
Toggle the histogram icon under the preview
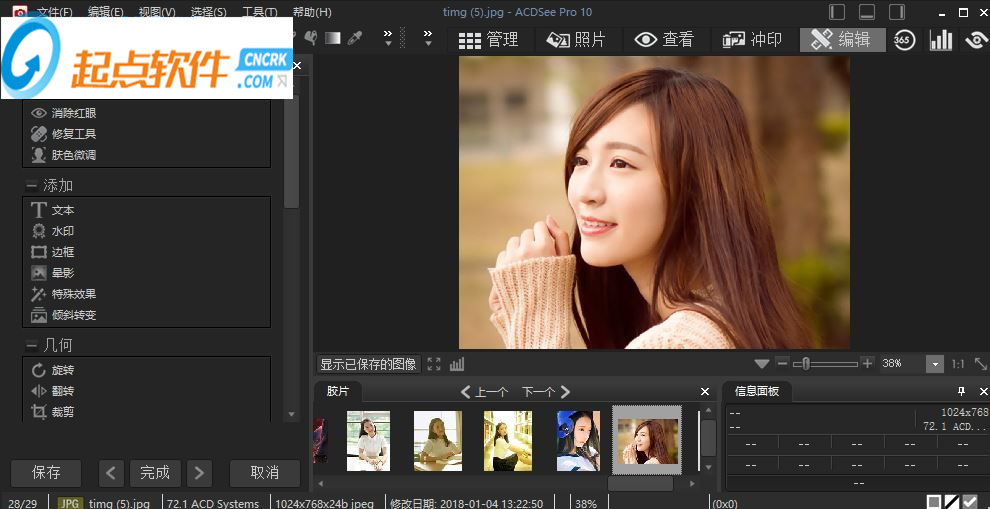pos(457,364)
